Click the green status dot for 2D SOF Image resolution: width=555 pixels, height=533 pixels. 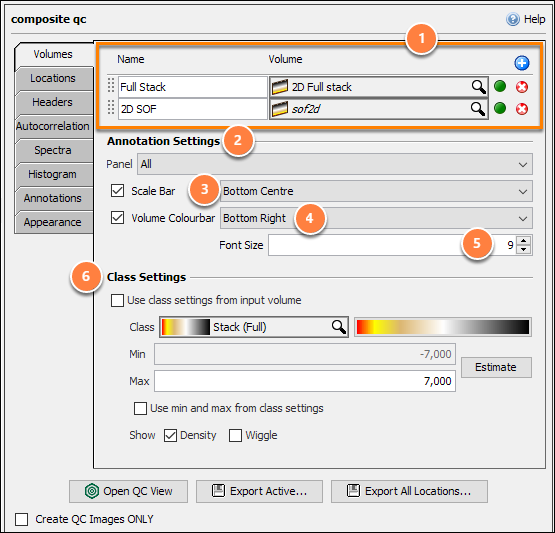pos(500,108)
